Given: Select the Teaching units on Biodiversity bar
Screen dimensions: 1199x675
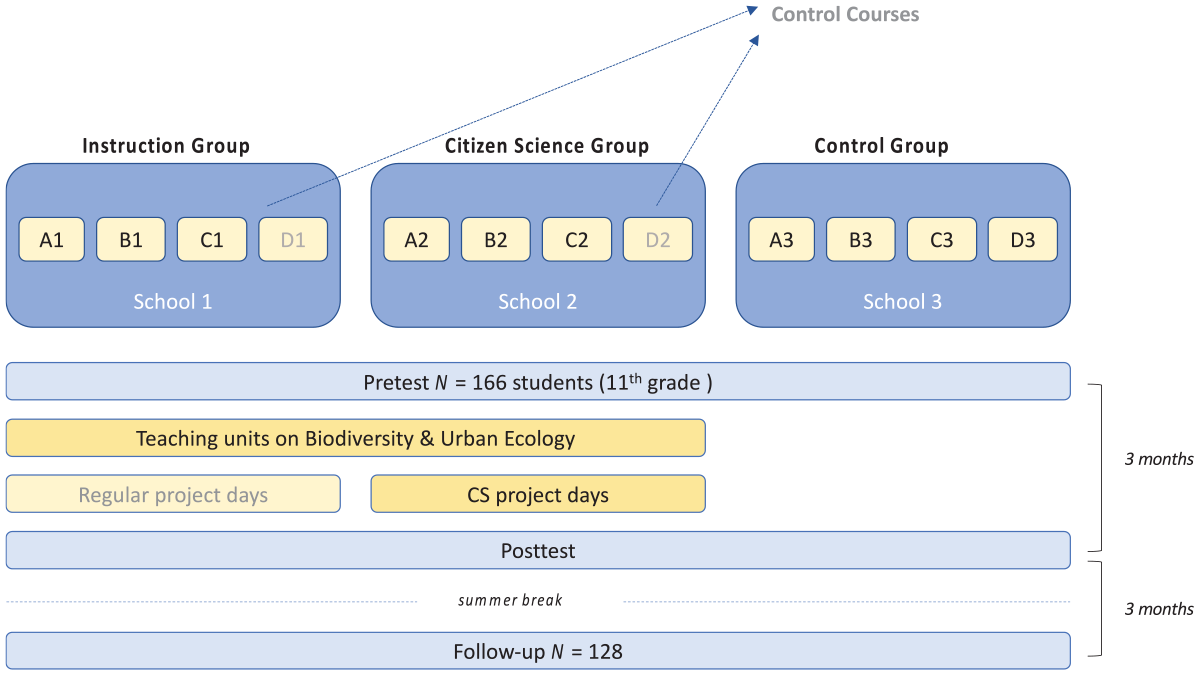Looking at the screenshot, I should pyautogui.click(x=356, y=438).
